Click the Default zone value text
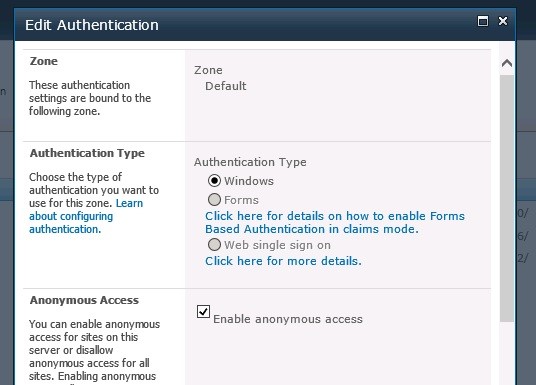The width and height of the screenshot is (536, 385). tap(226, 86)
